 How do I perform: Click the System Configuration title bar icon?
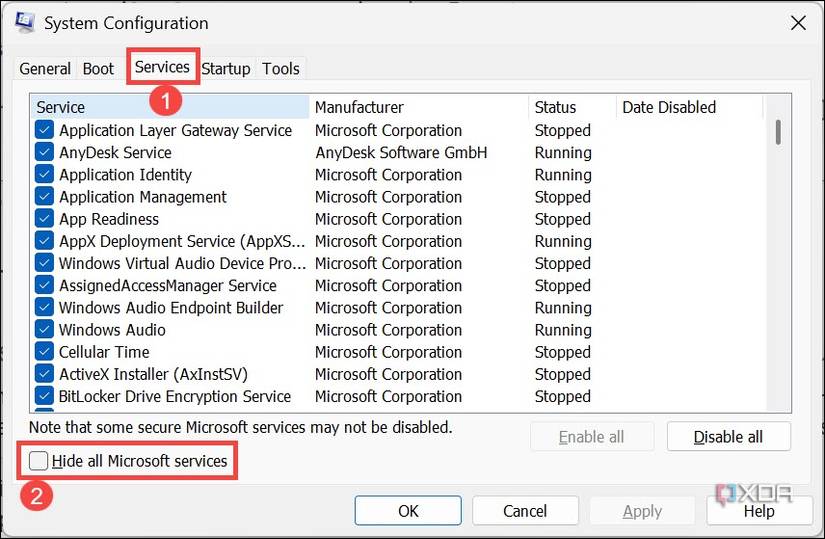(x=24, y=22)
